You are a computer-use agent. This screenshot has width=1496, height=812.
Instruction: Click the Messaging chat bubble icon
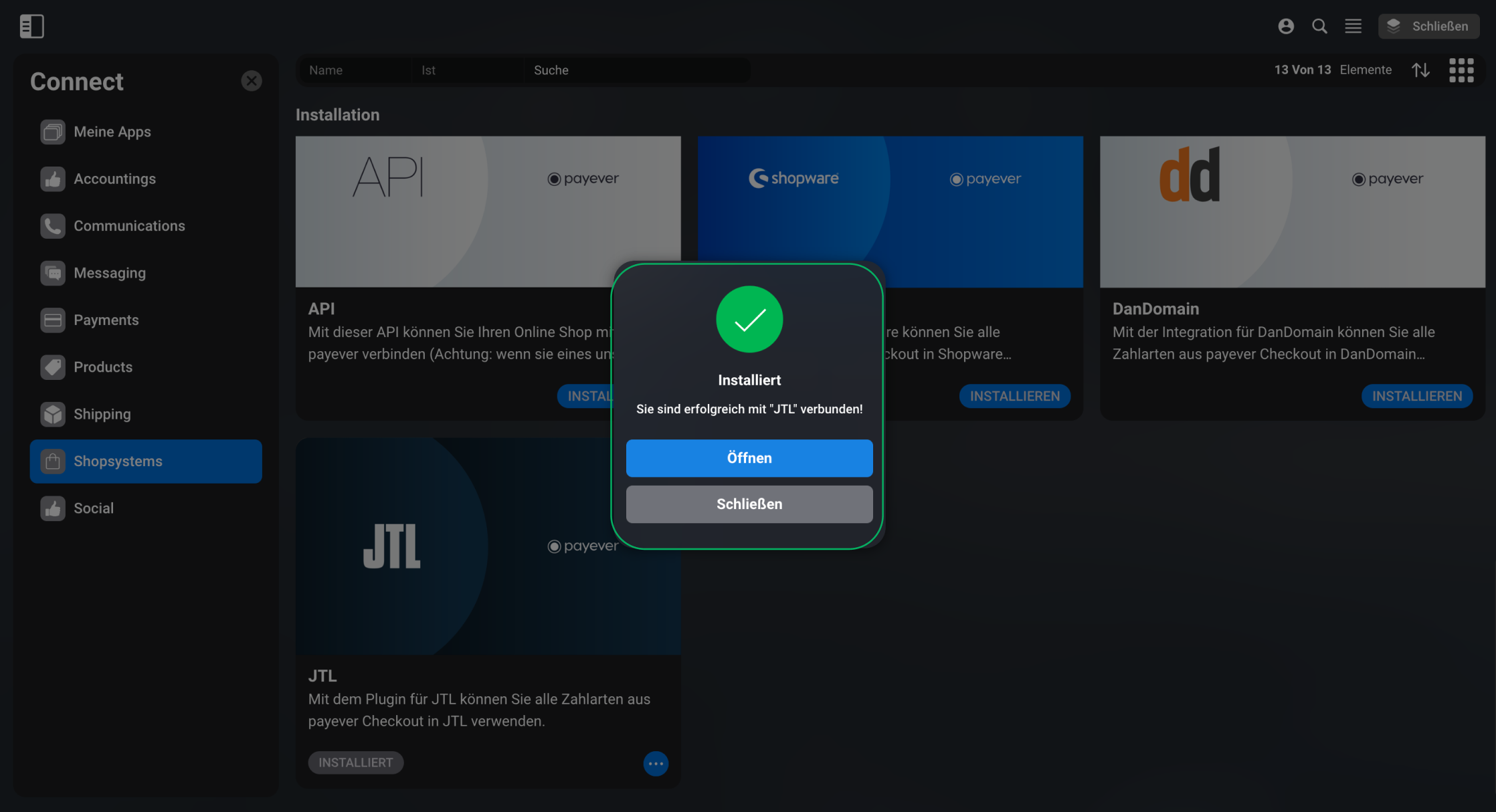[x=53, y=273]
